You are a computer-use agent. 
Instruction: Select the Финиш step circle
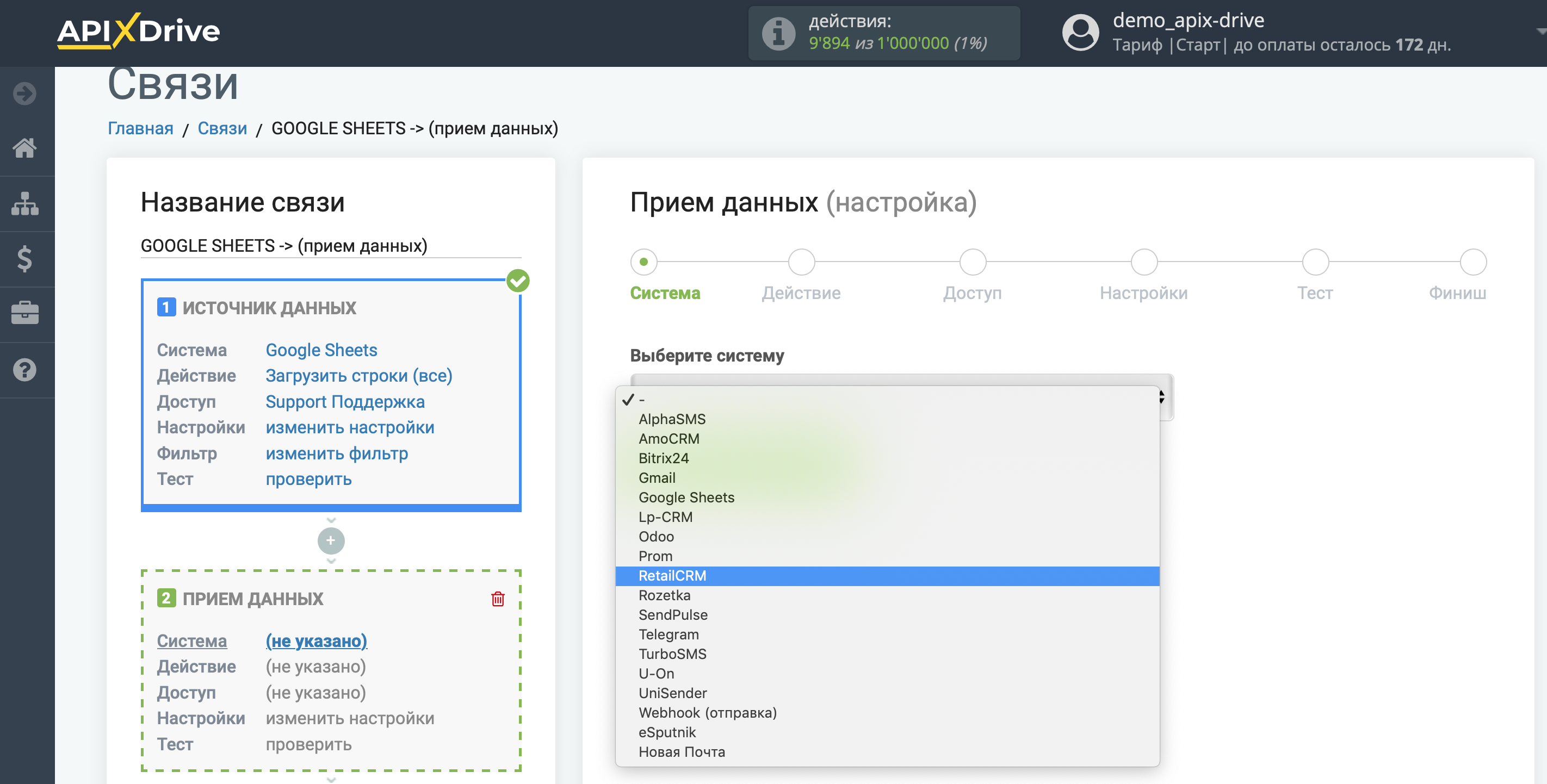[1473, 262]
